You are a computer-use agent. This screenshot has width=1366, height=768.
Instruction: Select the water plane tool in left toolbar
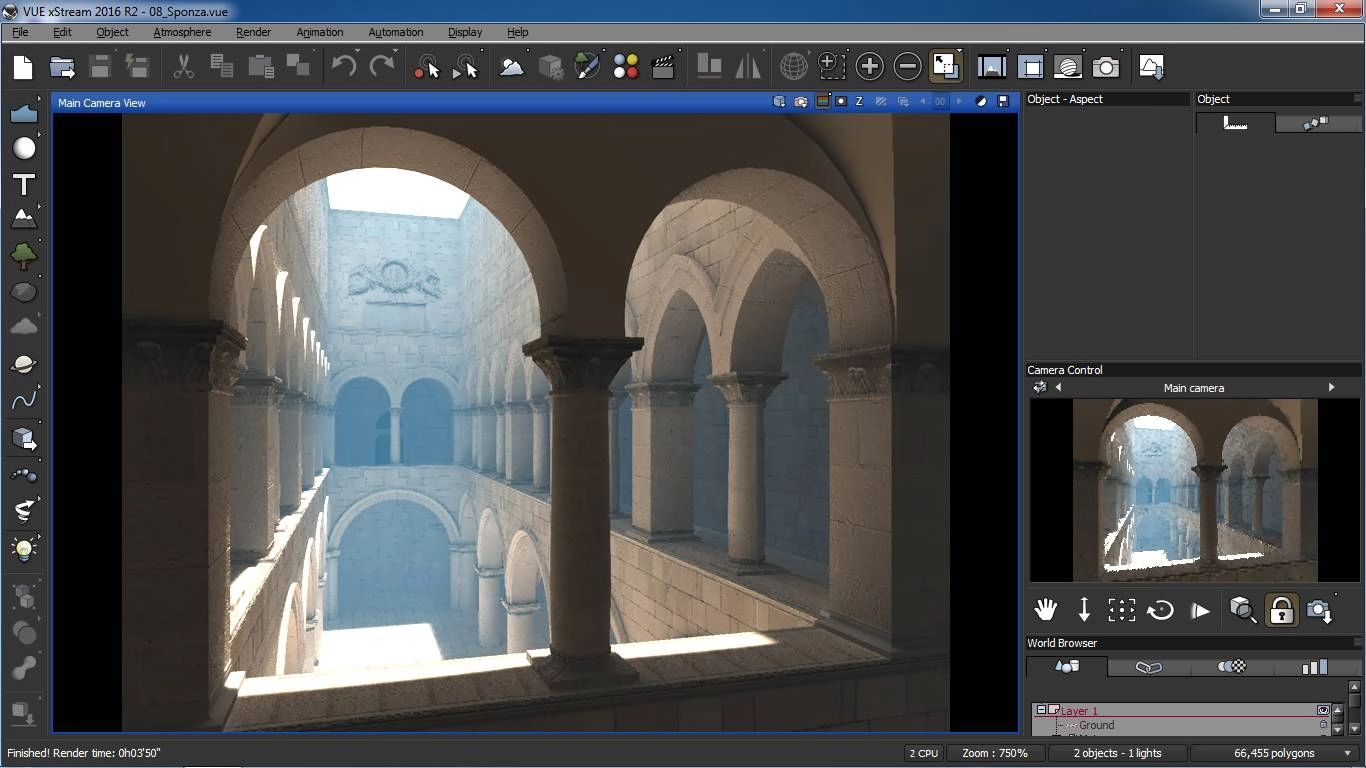(x=24, y=113)
